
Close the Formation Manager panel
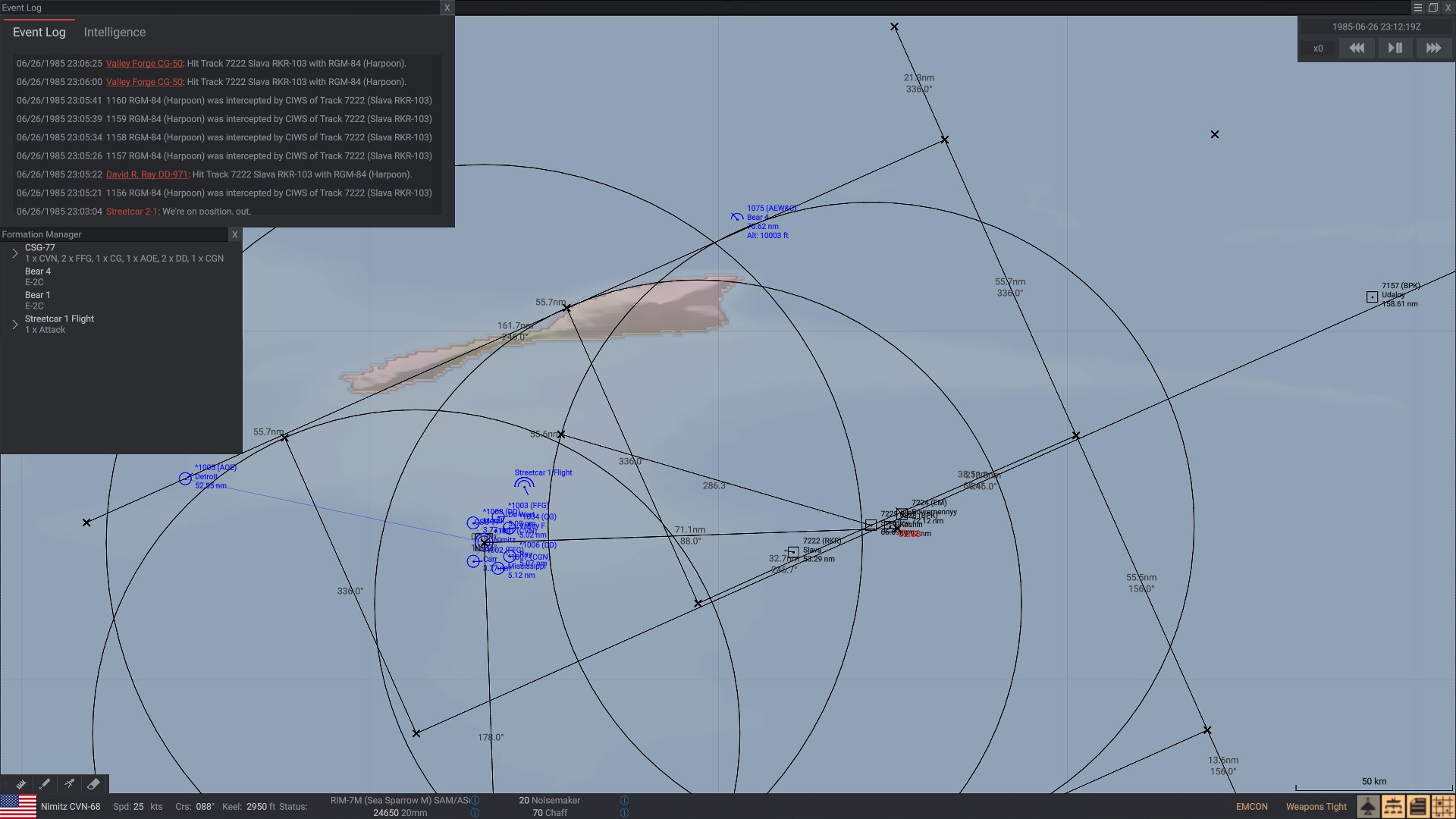click(234, 234)
